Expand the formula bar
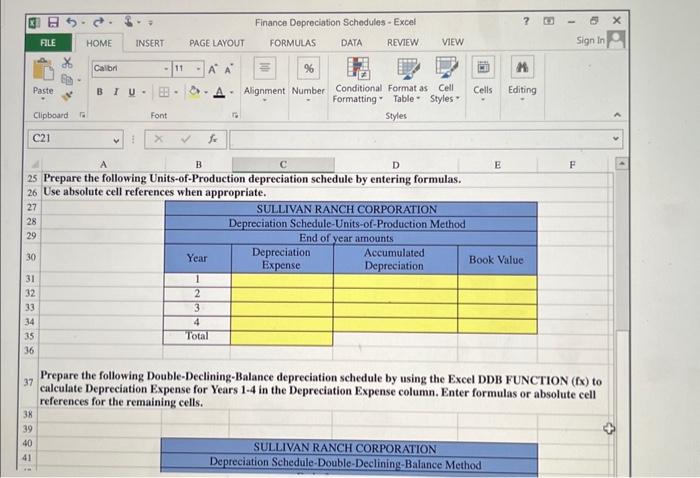700x478 pixels. (x=616, y=139)
